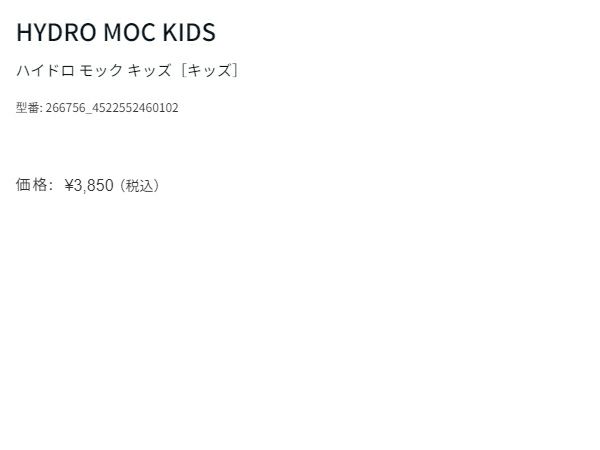Click the 型番 model number label

click(x=28, y=108)
